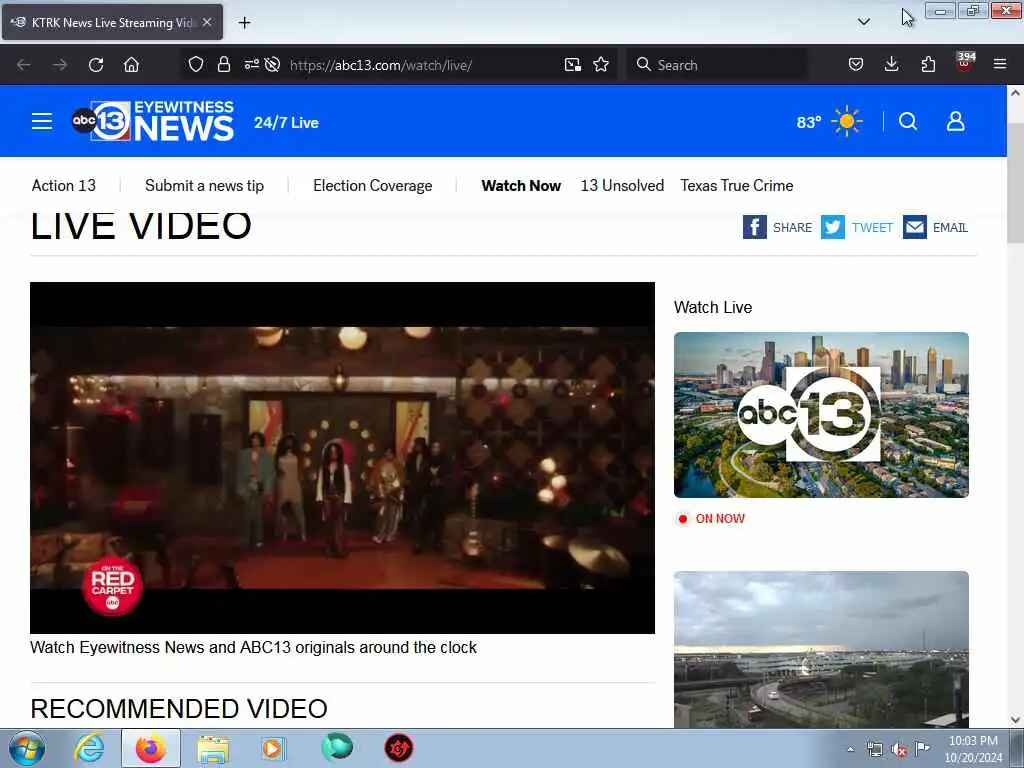The height and width of the screenshot is (768, 1024).
Task: Open the green globe app in taskbar
Action: 337,747
